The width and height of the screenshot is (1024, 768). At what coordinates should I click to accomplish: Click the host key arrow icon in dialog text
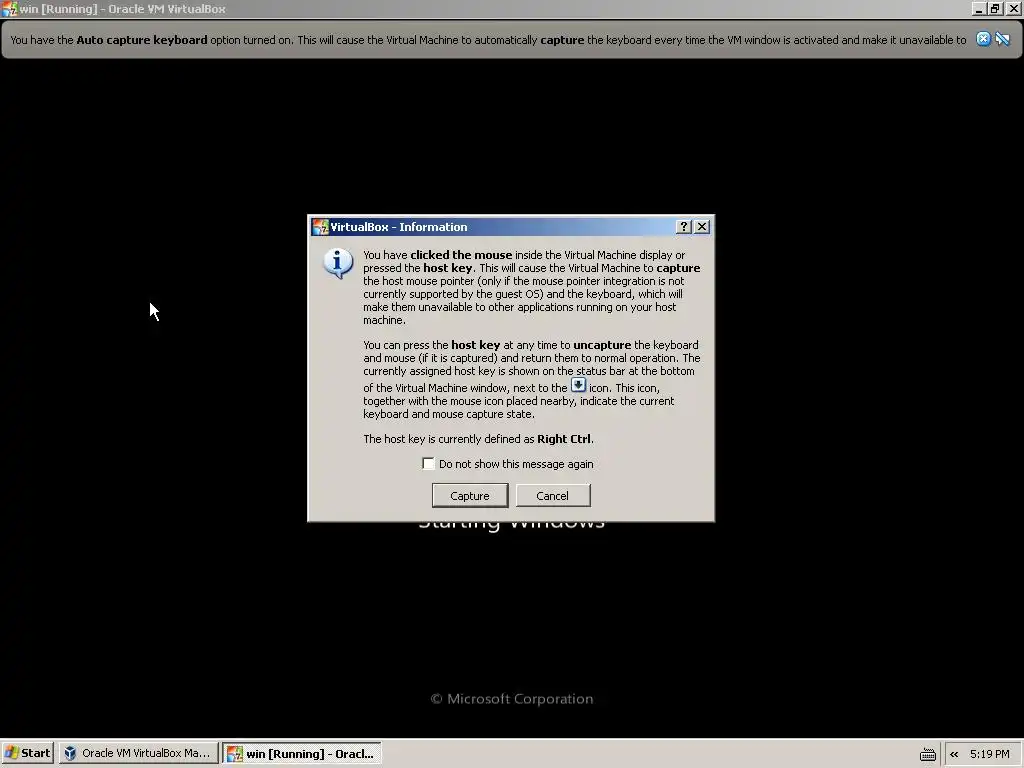pyautogui.click(x=579, y=385)
